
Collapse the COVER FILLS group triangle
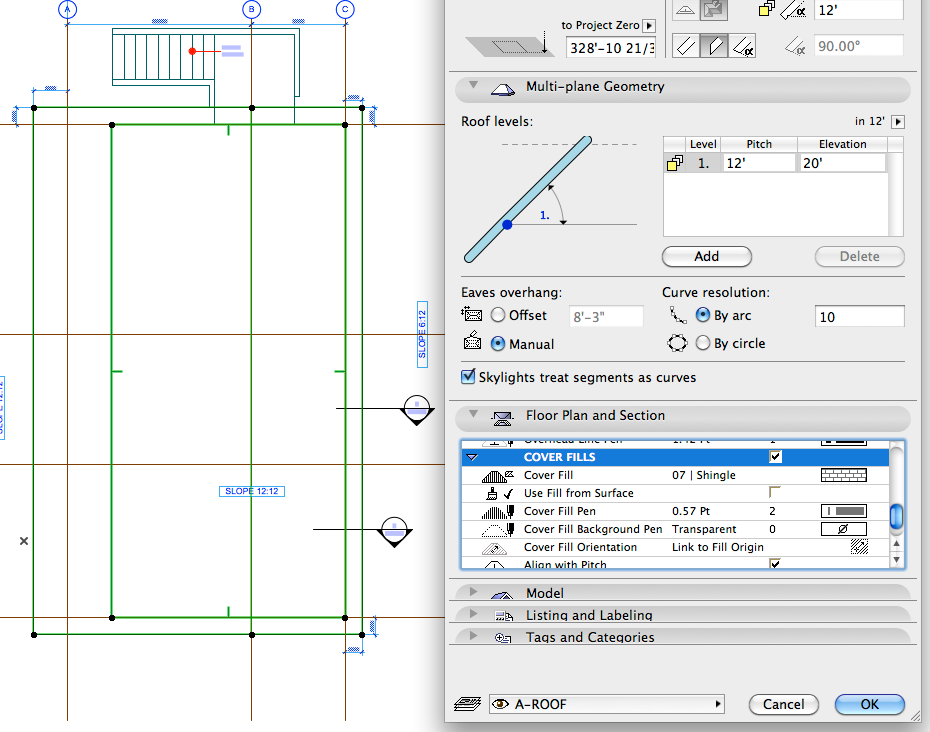coord(472,457)
